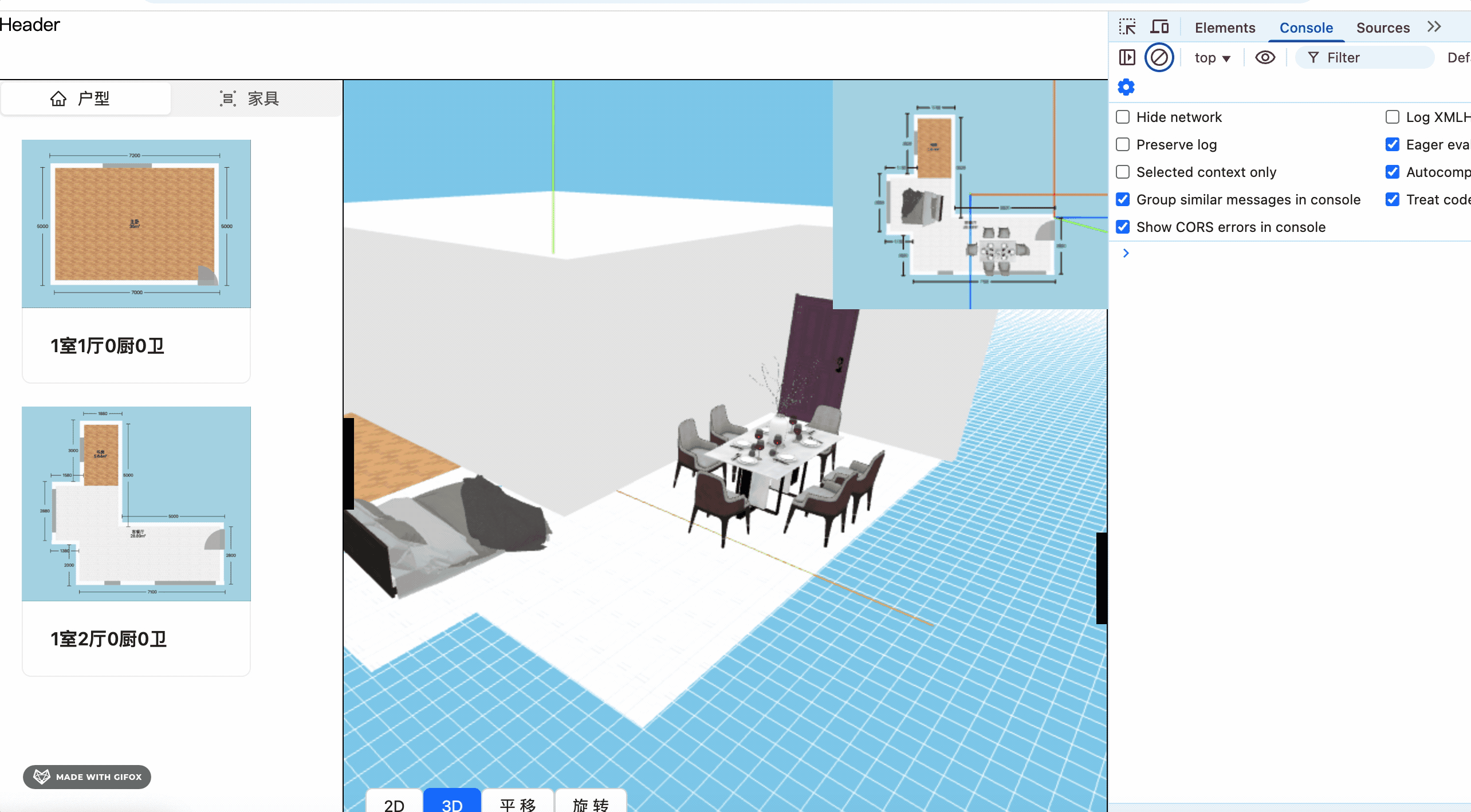Click the house icon beside 户型
The width and height of the screenshot is (1471, 812).
58,98
